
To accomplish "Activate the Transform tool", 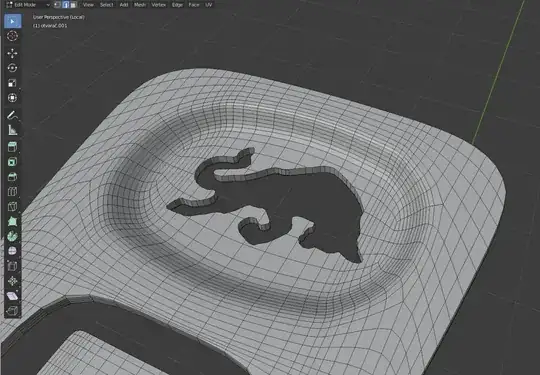I will pos(12,98).
